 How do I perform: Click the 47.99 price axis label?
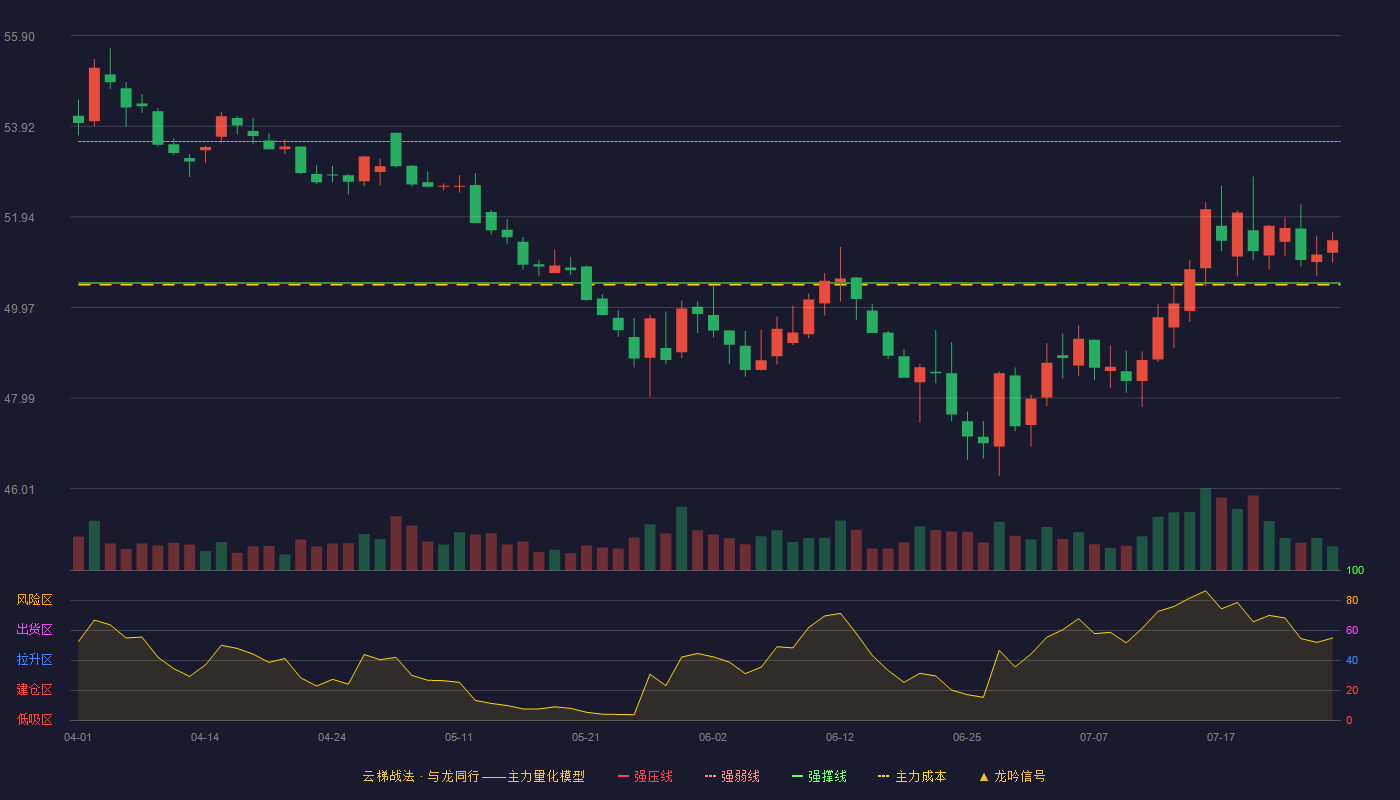(x=19, y=399)
